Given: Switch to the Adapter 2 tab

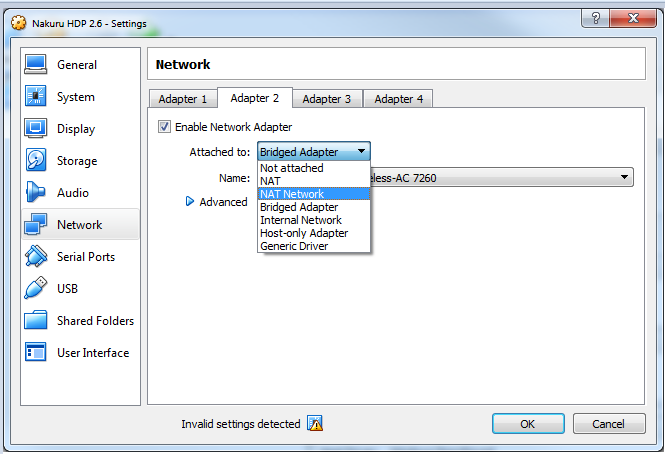Looking at the screenshot, I should click(255, 98).
